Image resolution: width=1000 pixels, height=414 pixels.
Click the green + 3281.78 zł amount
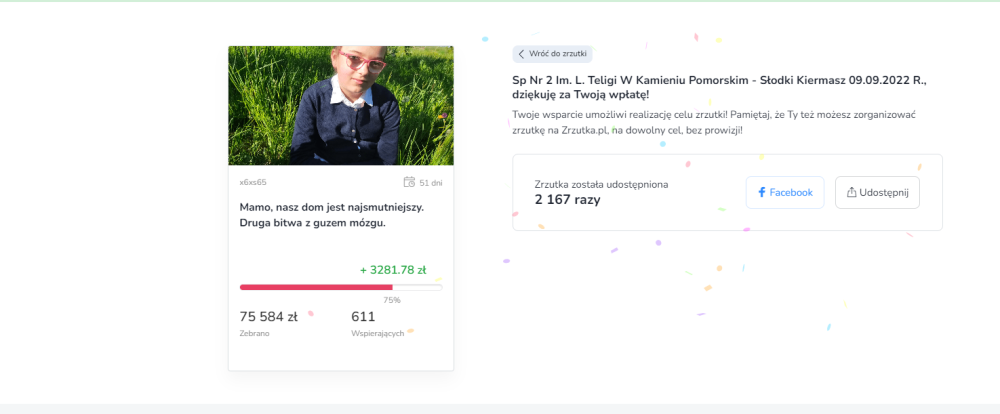(393, 270)
